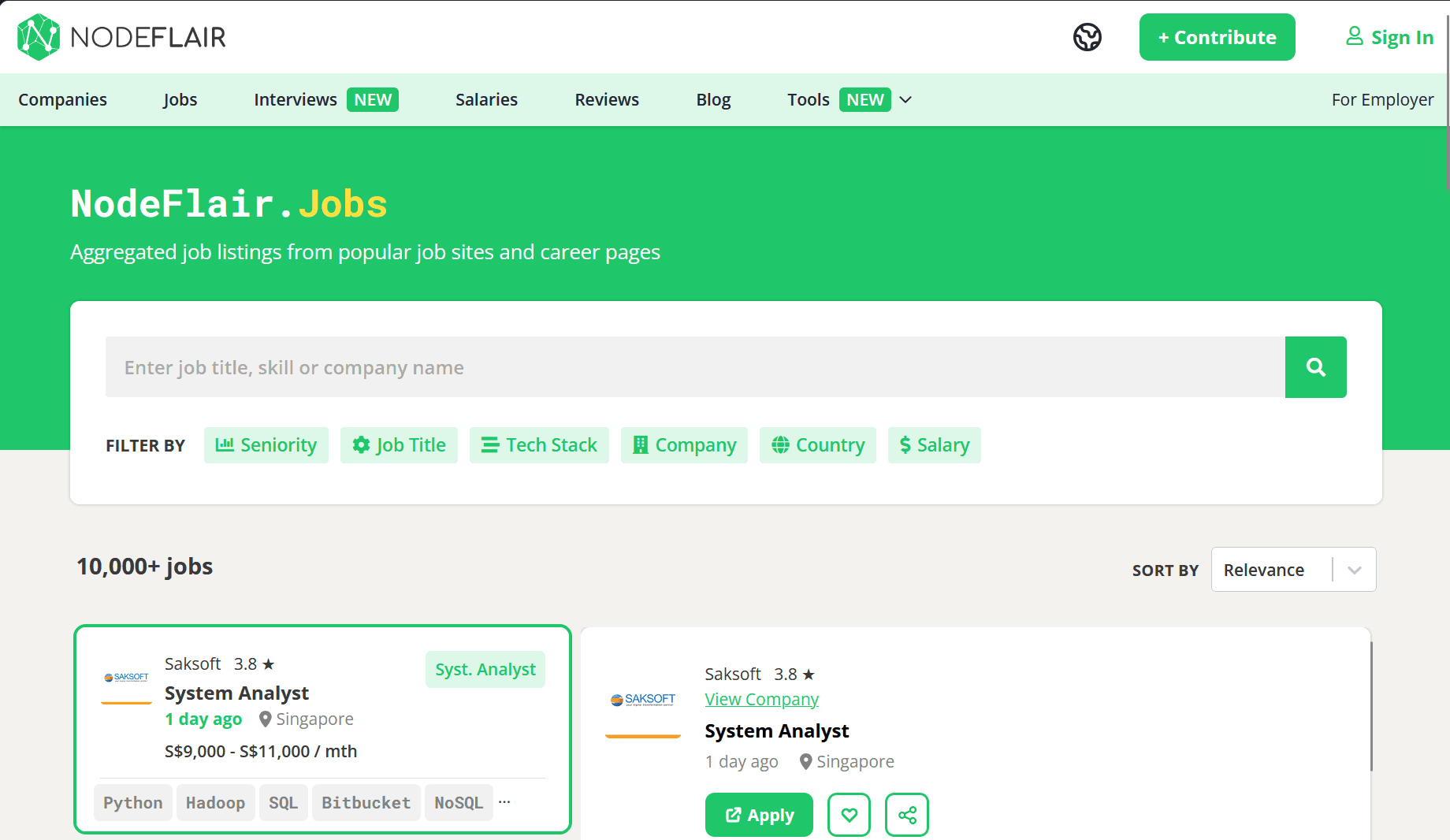Expand the Tools menu chevron
Viewport: 1450px width, 840px height.
[x=905, y=100]
